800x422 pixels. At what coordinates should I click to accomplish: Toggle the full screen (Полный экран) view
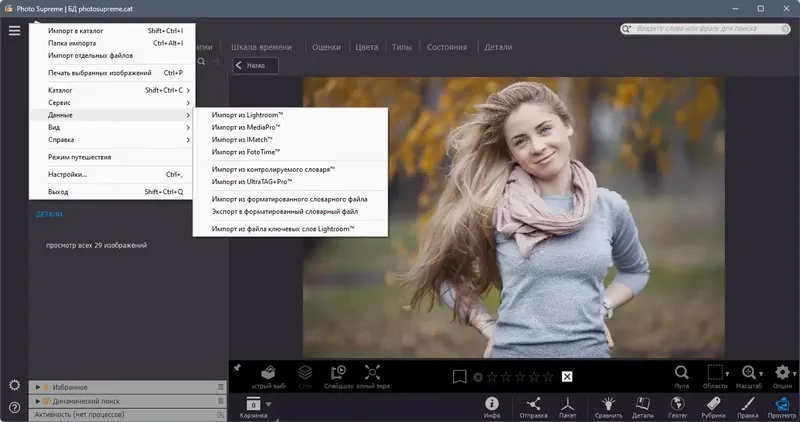pyautogui.click(x=373, y=374)
